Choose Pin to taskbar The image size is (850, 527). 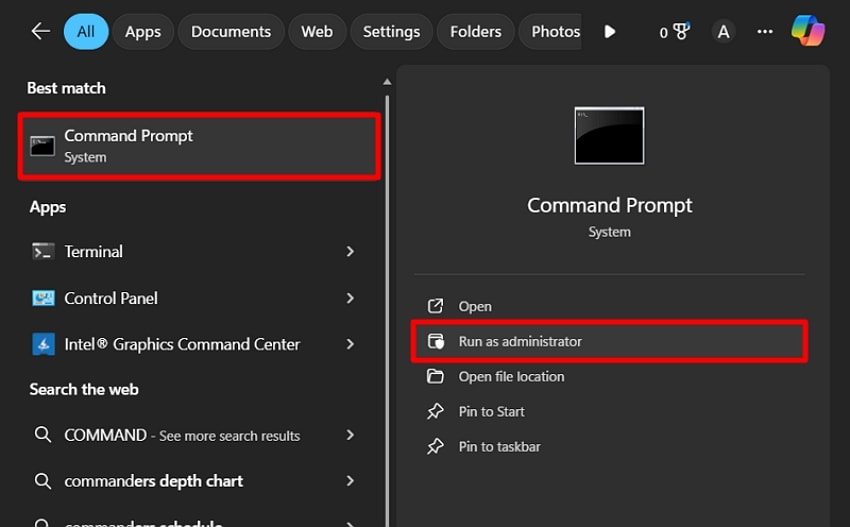coord(609,447)
